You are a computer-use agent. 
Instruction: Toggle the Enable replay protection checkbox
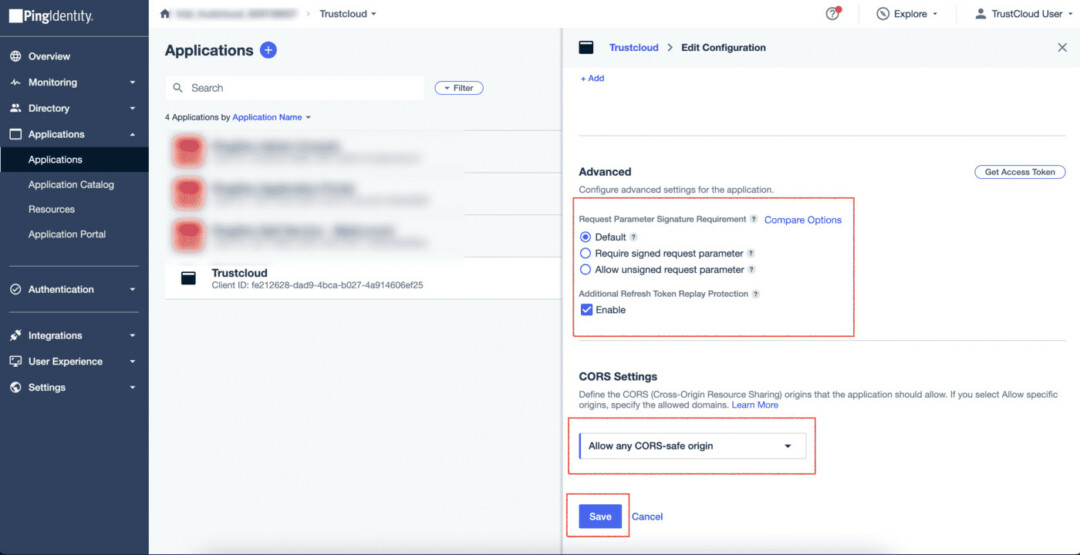click(x=587, y=310)
